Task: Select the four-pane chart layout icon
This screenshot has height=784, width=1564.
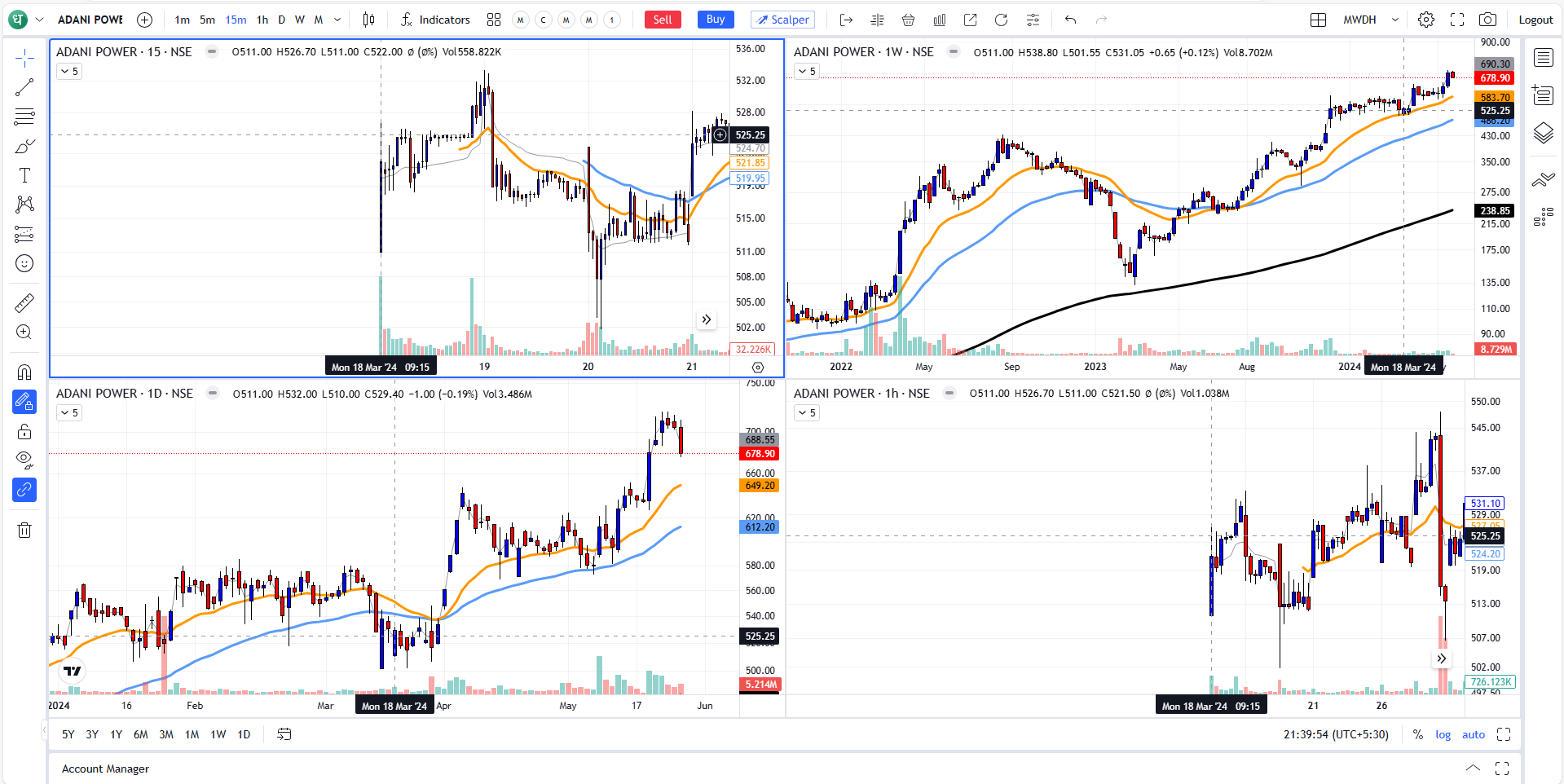Action: (1318, 20)
